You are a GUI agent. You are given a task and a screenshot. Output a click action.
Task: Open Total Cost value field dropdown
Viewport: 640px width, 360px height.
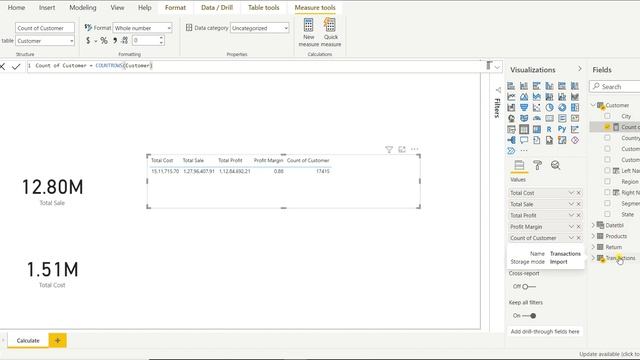pos(571,193)
